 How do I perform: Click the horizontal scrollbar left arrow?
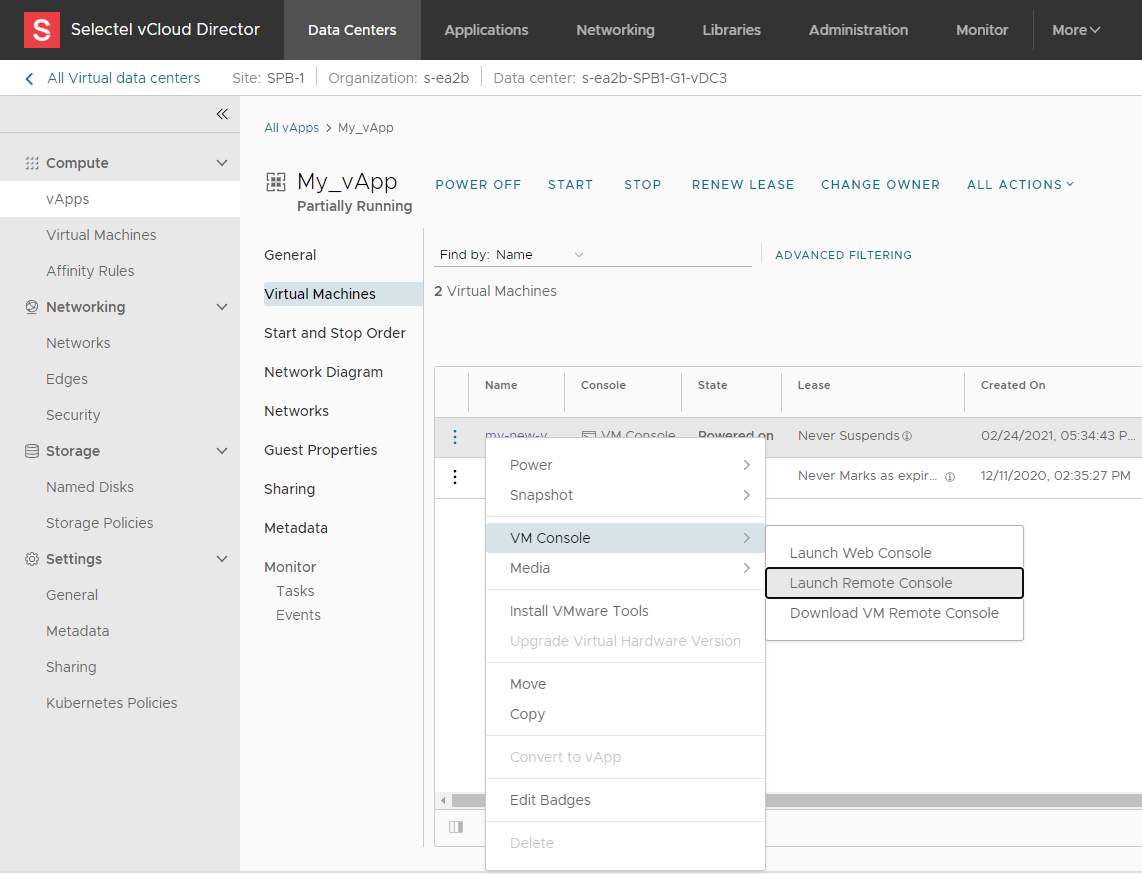(443, 800)
